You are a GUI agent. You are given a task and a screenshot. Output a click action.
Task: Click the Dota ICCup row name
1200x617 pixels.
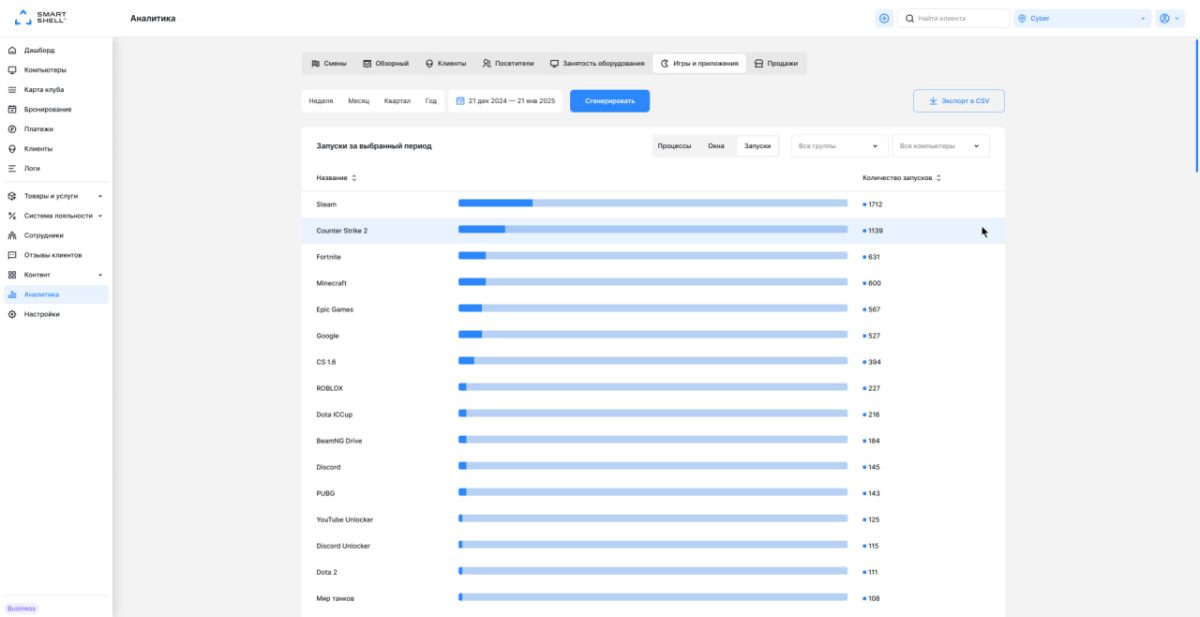coord(332,414)
